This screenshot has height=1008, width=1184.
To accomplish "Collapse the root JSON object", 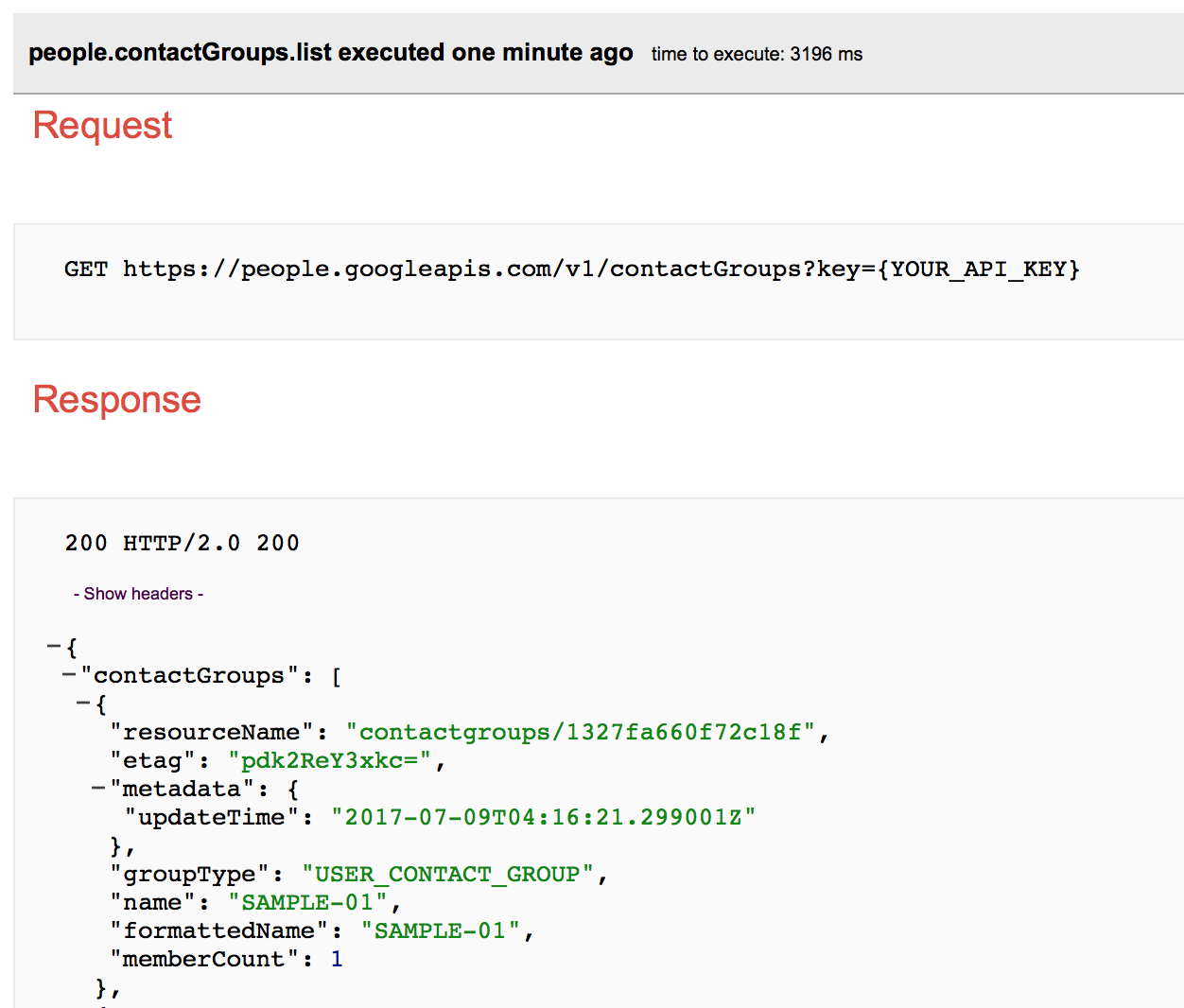I will 54,647.
